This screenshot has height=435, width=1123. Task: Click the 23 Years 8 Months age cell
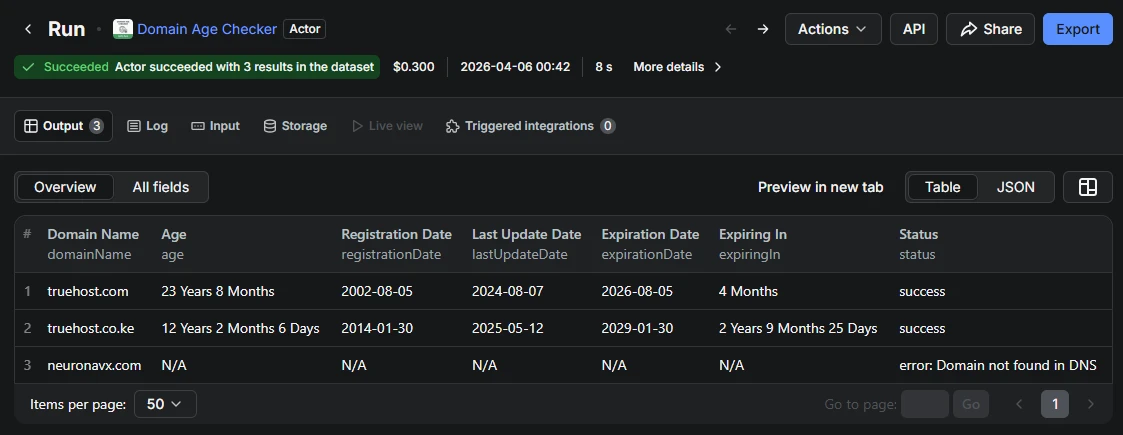coord(218,292)
